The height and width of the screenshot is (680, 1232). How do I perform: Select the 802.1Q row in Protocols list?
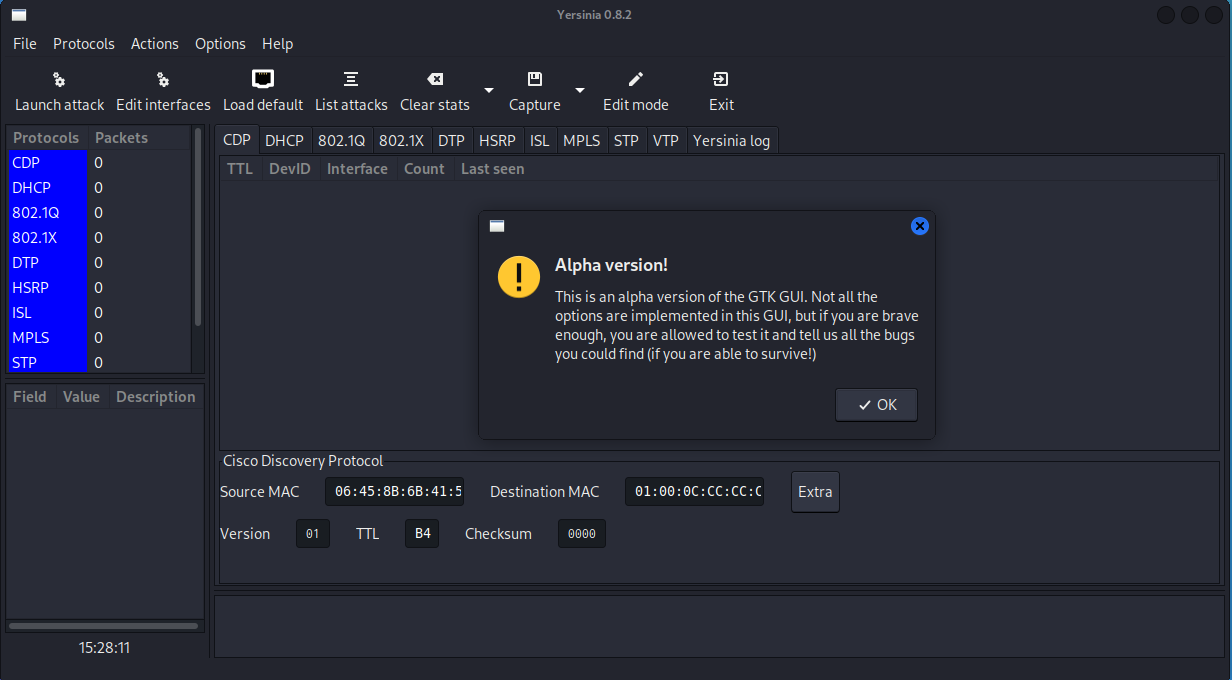98,212
